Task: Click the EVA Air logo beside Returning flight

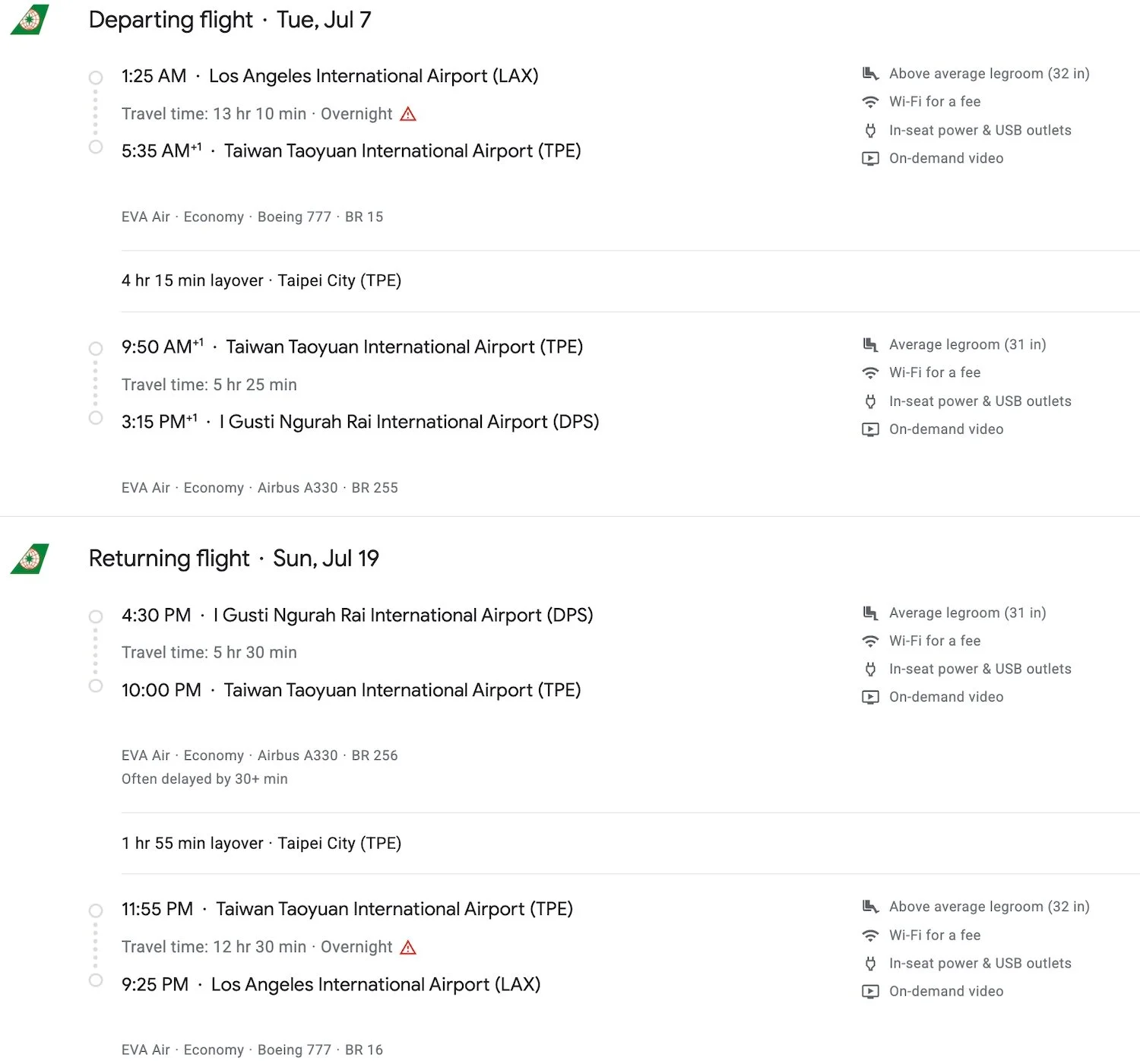Action: (30, 559)
